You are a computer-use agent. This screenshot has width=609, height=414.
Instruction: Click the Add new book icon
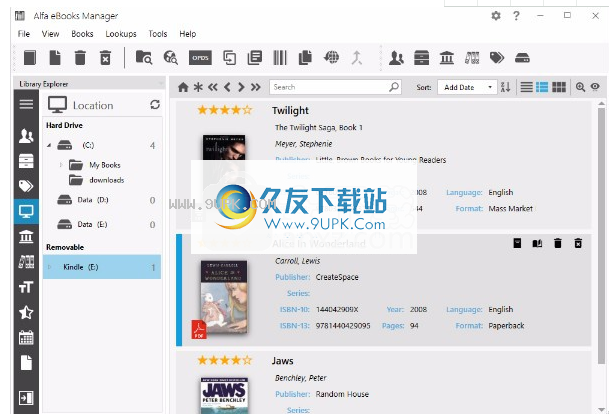[x=30, y=58]
